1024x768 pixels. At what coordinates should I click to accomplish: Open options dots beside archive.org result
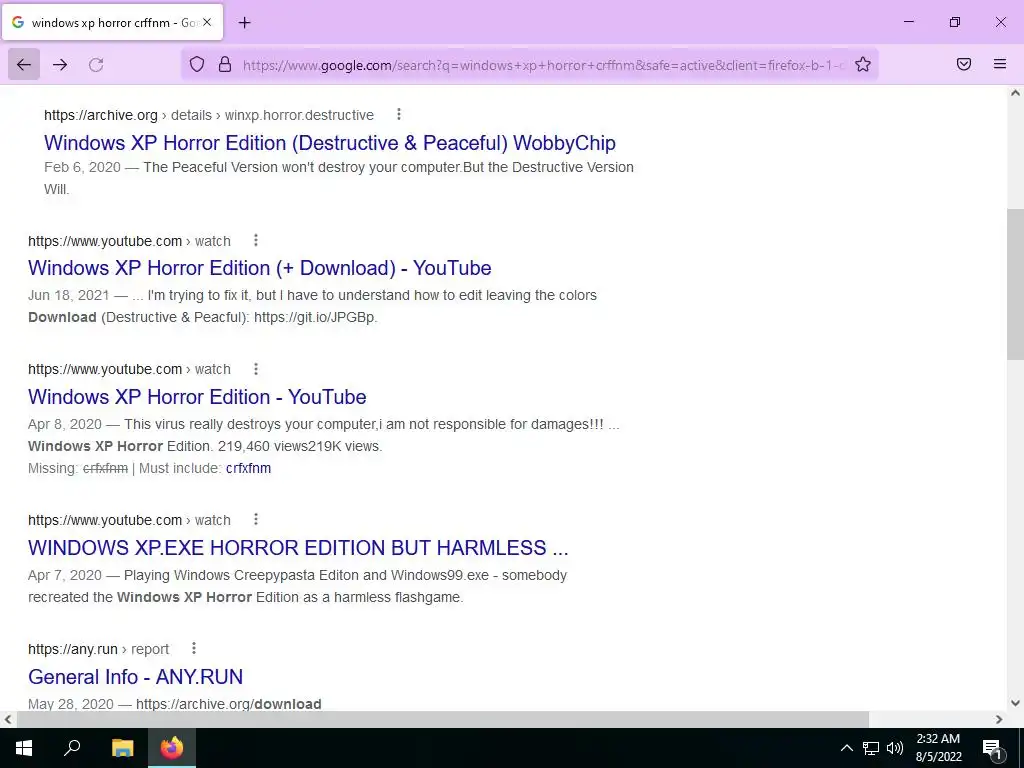398,114
